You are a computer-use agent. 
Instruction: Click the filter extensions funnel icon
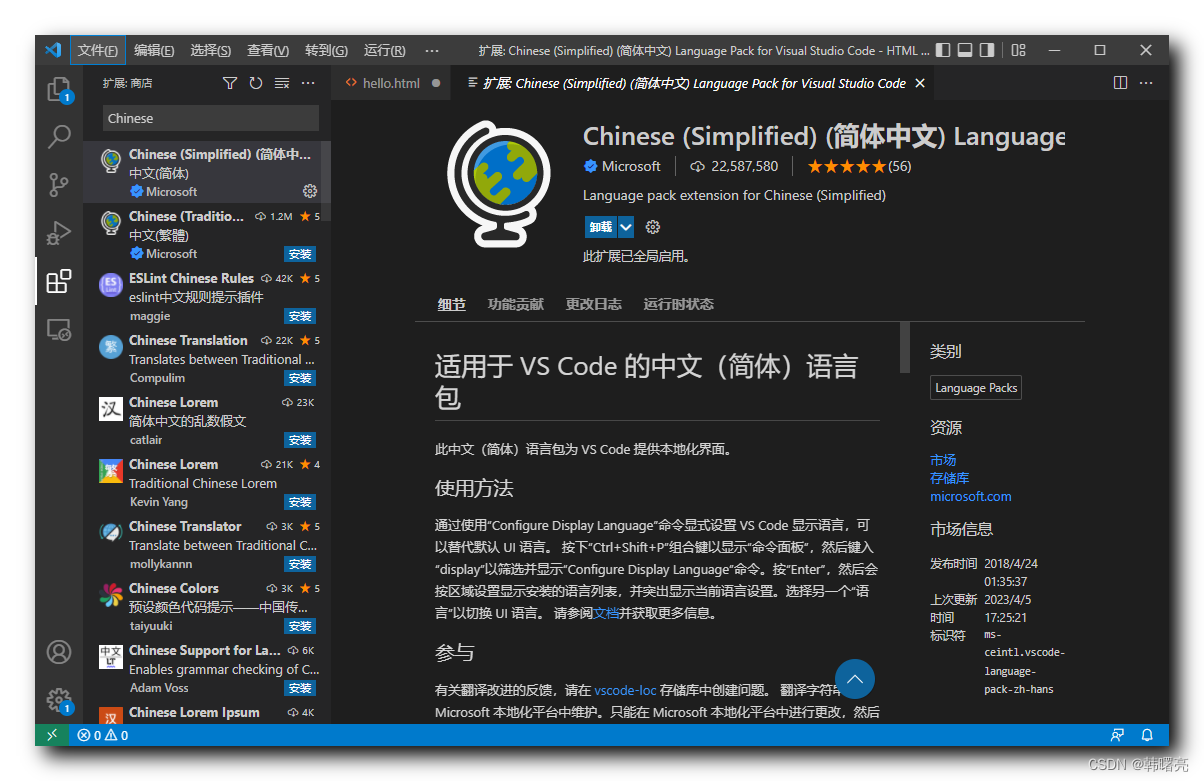[x=230, y=83]
